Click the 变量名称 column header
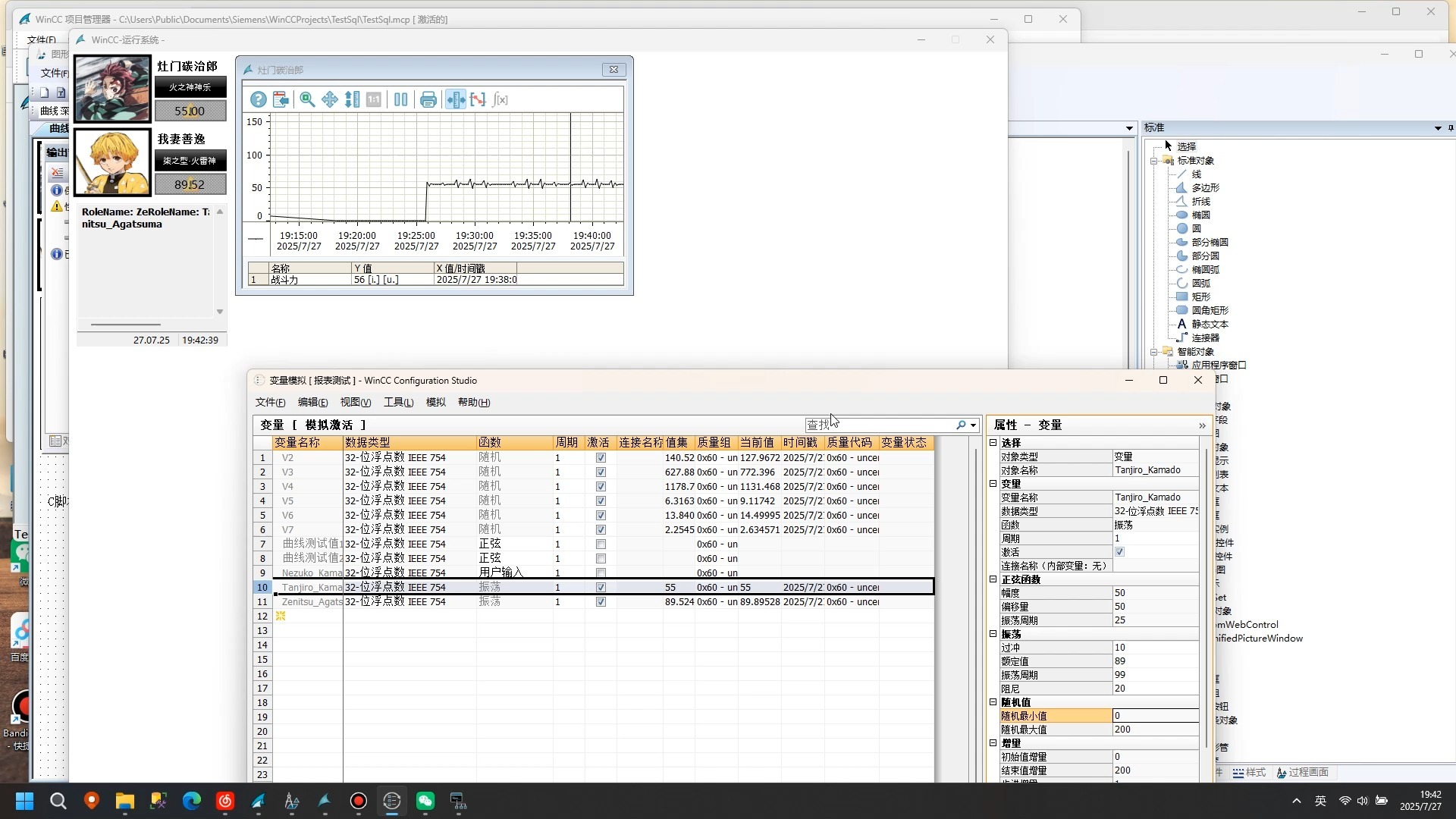Image resolution: width=1456 pixels, height=819 pixels. click(308, 443)
